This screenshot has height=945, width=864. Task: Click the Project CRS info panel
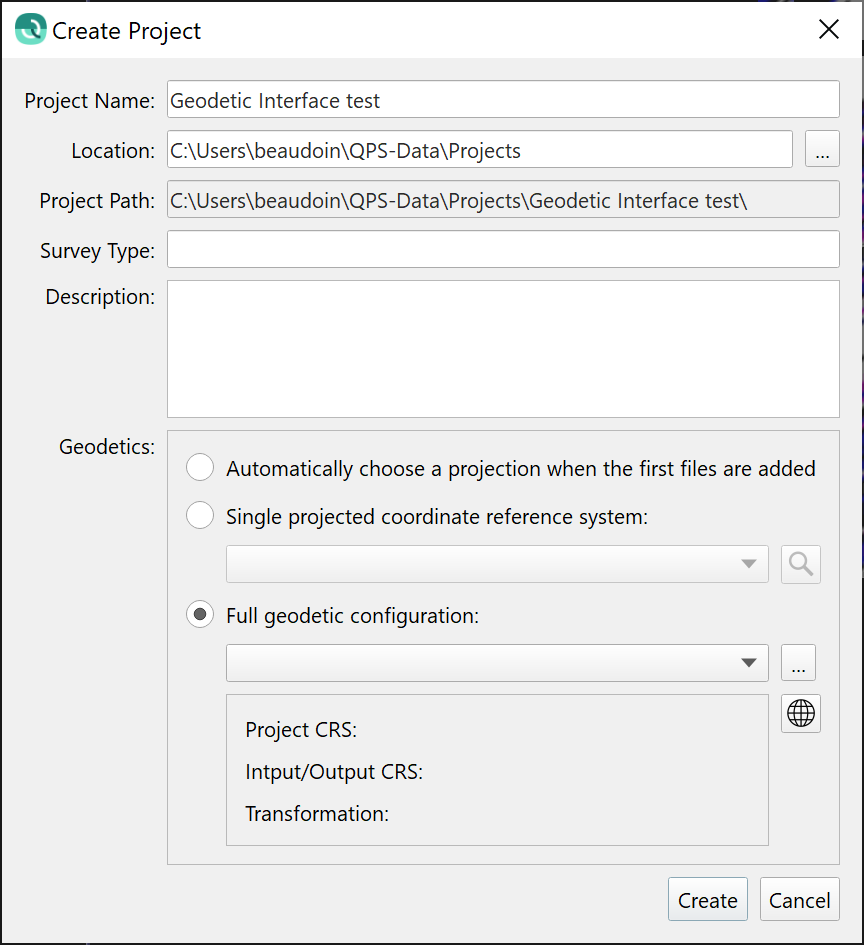497,770
